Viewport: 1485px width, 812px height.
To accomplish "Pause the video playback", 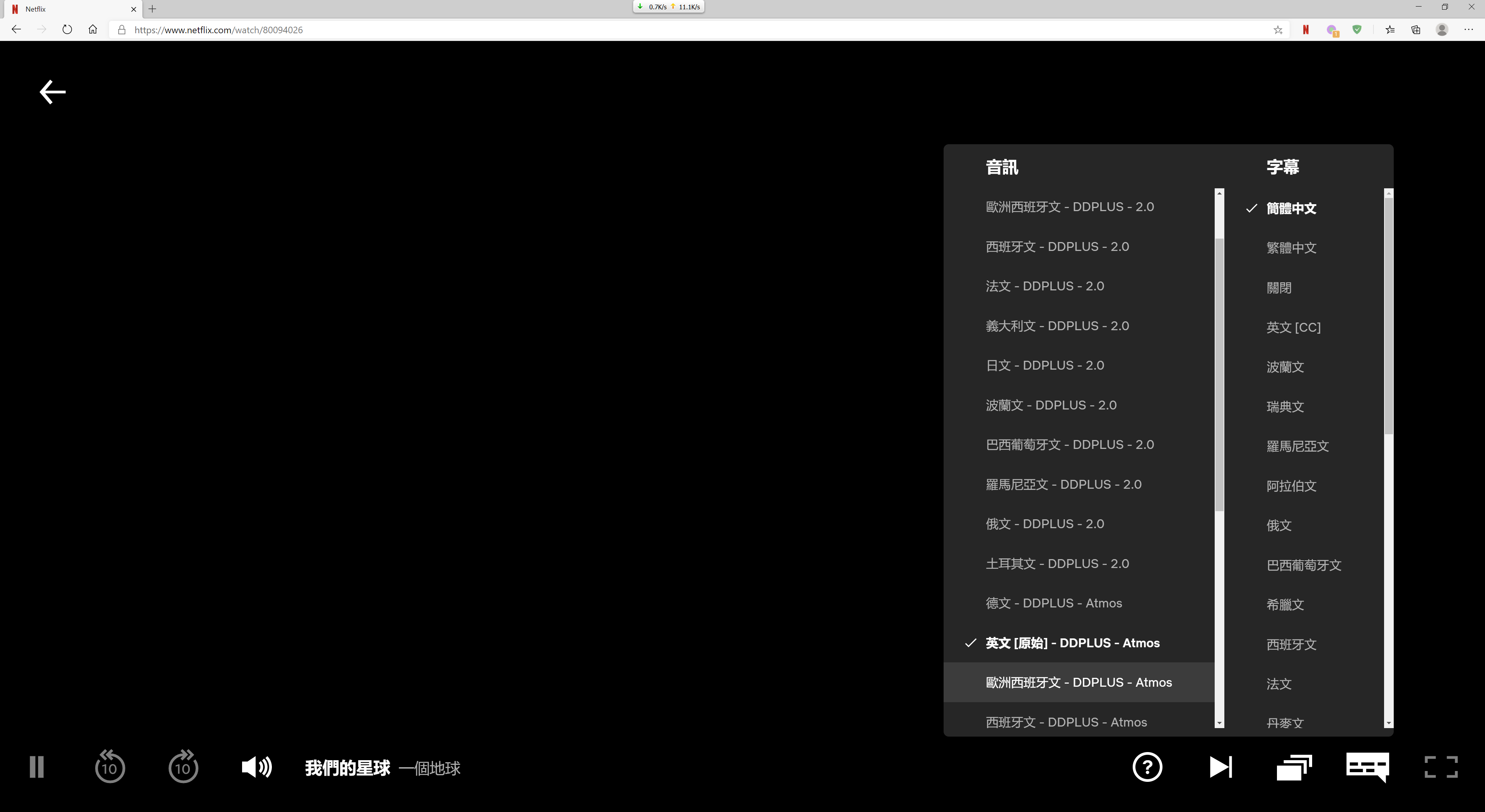I will pyautogui.click(x=36, y=767).
